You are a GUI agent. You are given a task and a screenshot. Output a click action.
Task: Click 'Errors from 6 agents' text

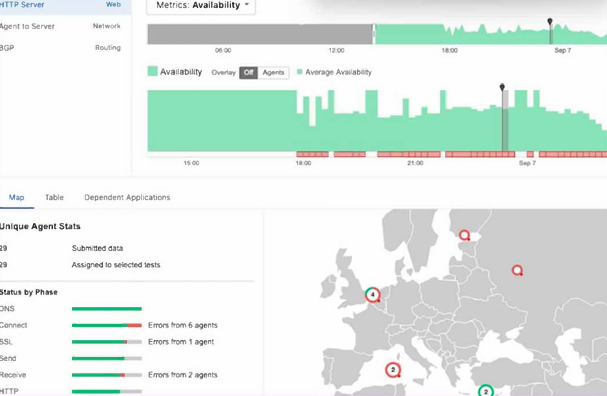(183, 325)
